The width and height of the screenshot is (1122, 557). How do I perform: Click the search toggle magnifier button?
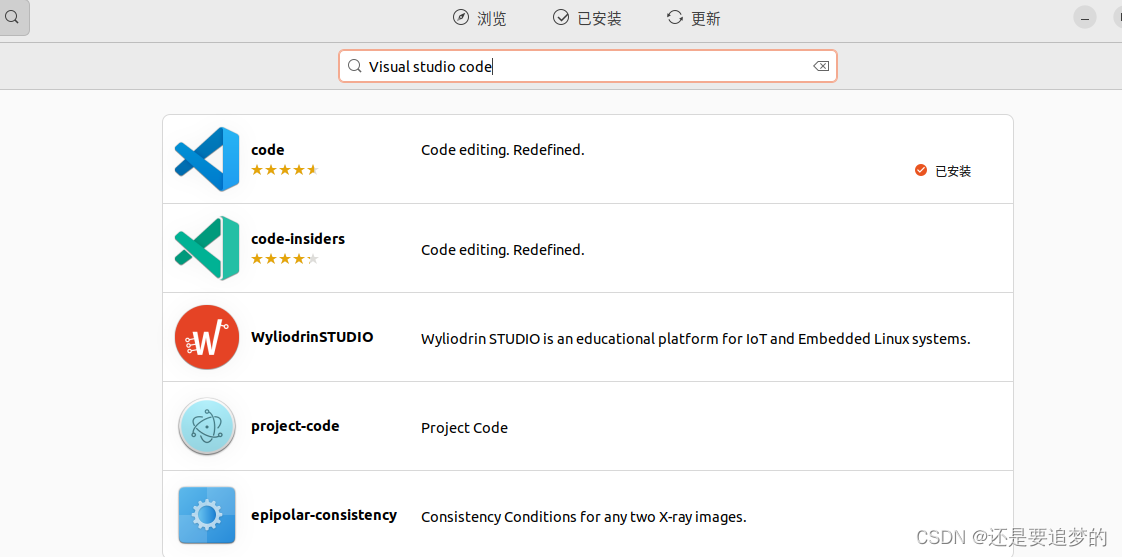[x=13, y=17]
